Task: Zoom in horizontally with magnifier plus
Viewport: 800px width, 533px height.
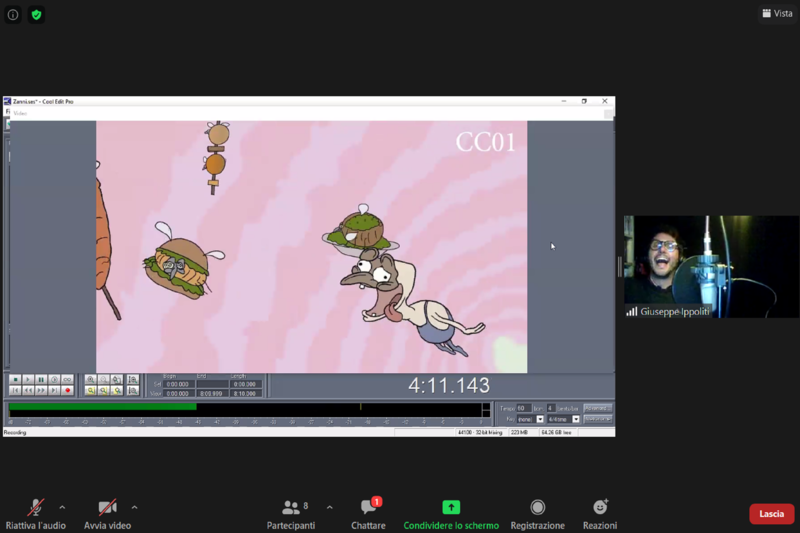Action: click(90, 379)
